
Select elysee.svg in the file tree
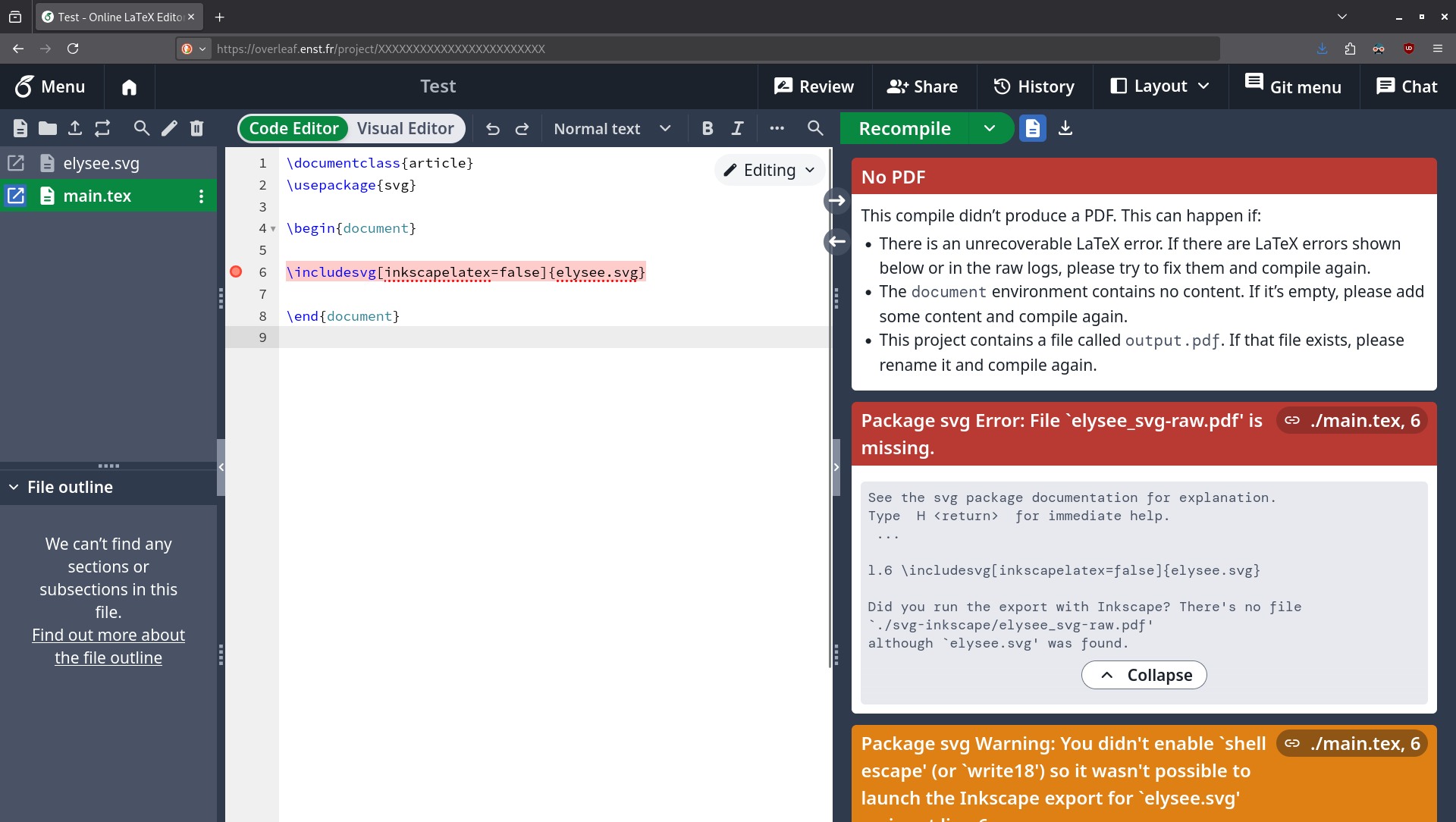click(101, 163)
